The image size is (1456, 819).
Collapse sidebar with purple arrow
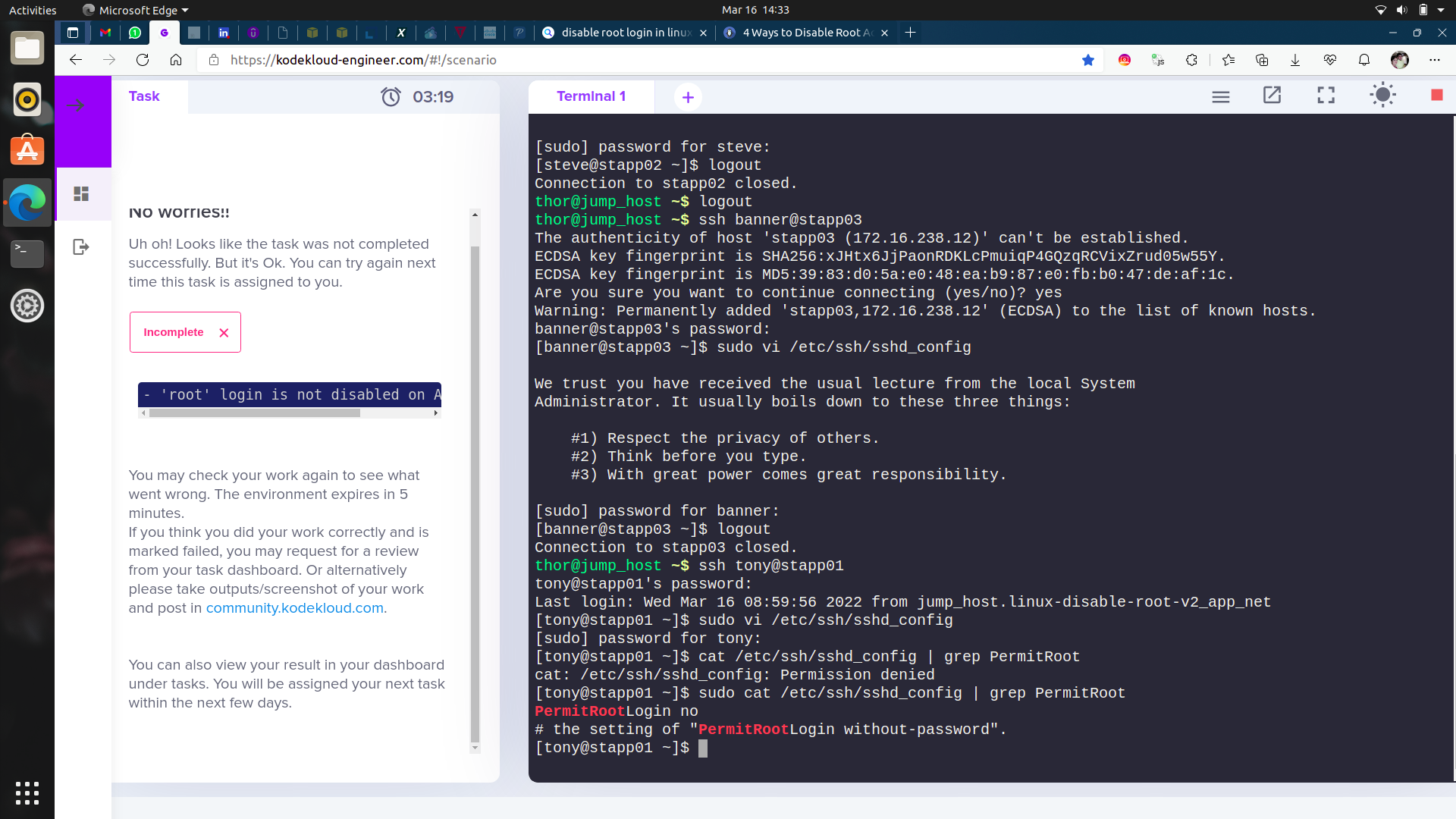click(76, 105)
